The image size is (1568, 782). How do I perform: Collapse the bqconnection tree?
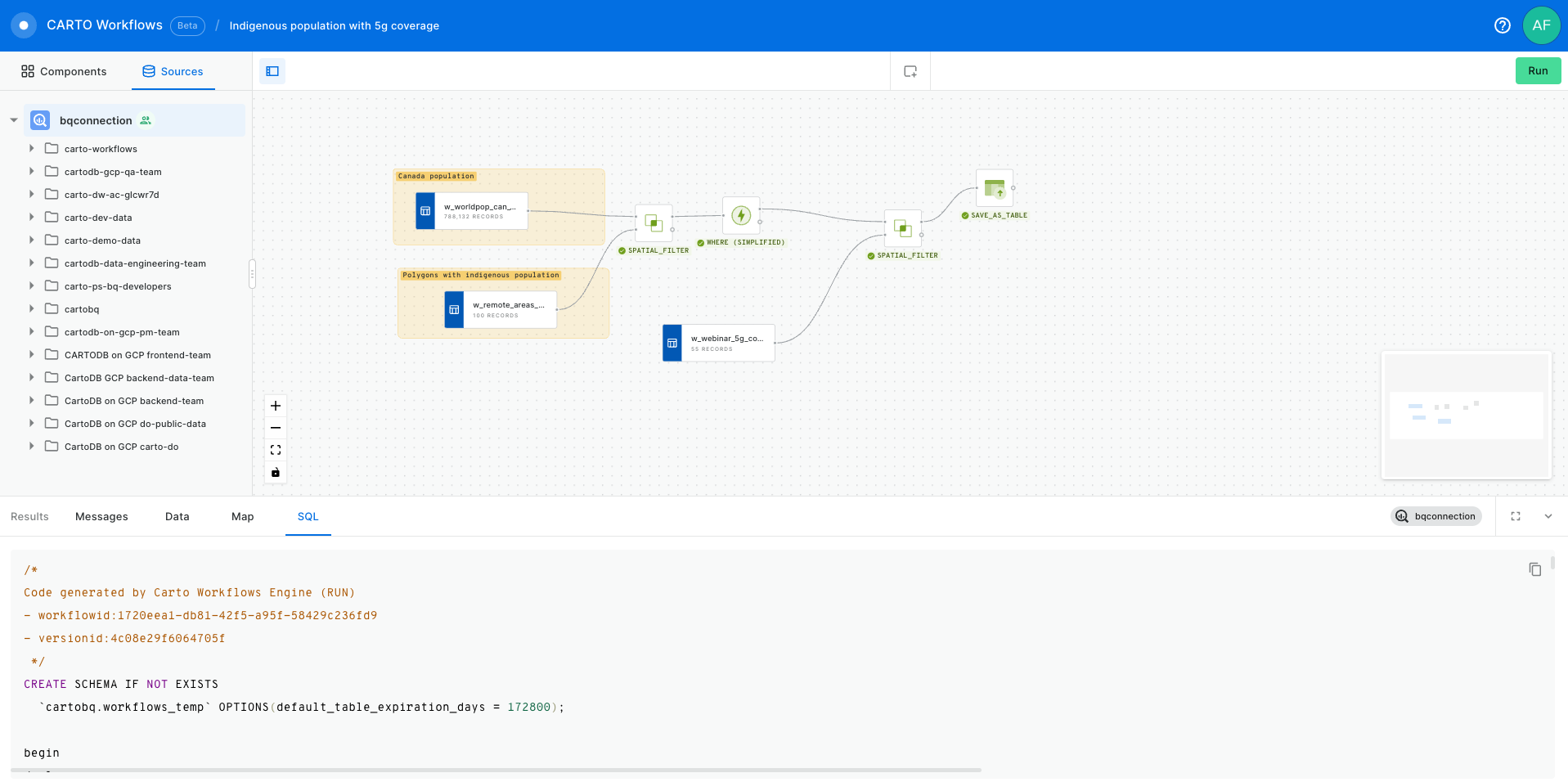click(x=14, y=120)
